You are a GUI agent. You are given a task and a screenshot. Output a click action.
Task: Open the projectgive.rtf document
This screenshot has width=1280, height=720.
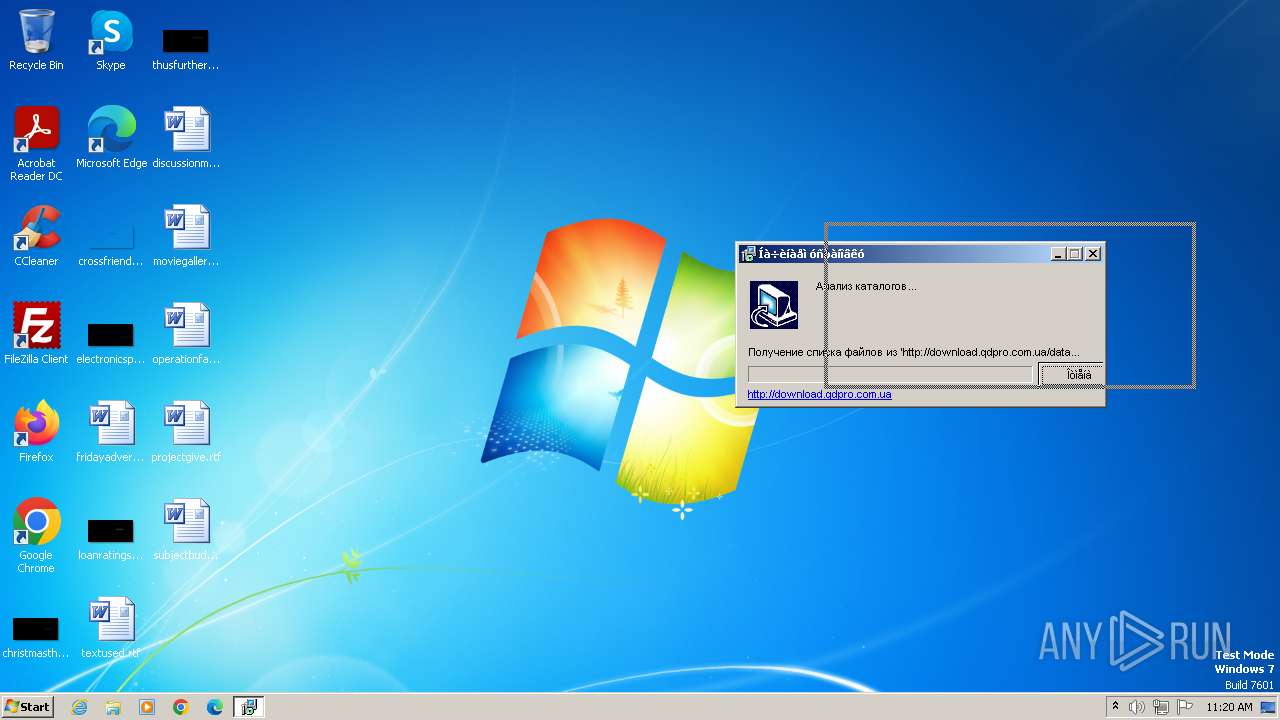(186, 431)
